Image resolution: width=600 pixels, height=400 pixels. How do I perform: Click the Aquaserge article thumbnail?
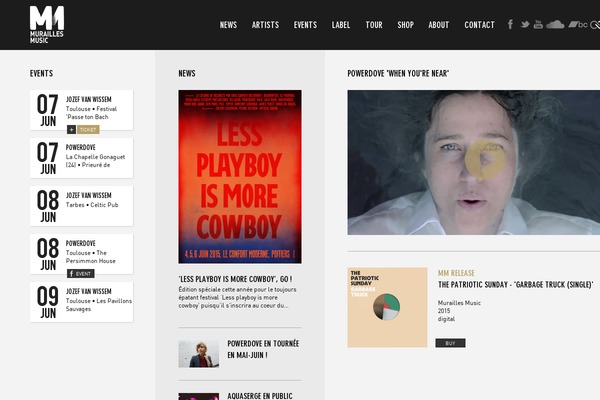point(199,397)
